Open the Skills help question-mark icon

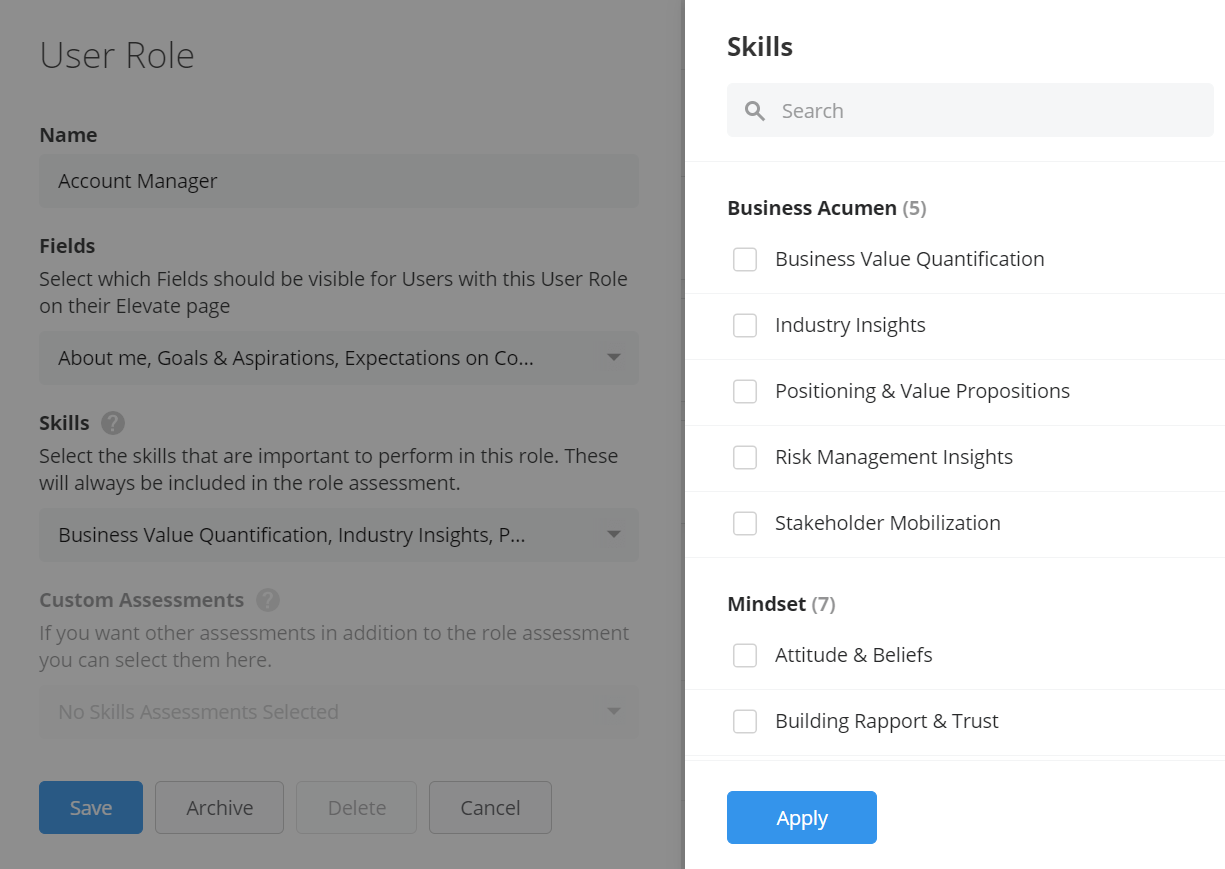coord(113,423)
